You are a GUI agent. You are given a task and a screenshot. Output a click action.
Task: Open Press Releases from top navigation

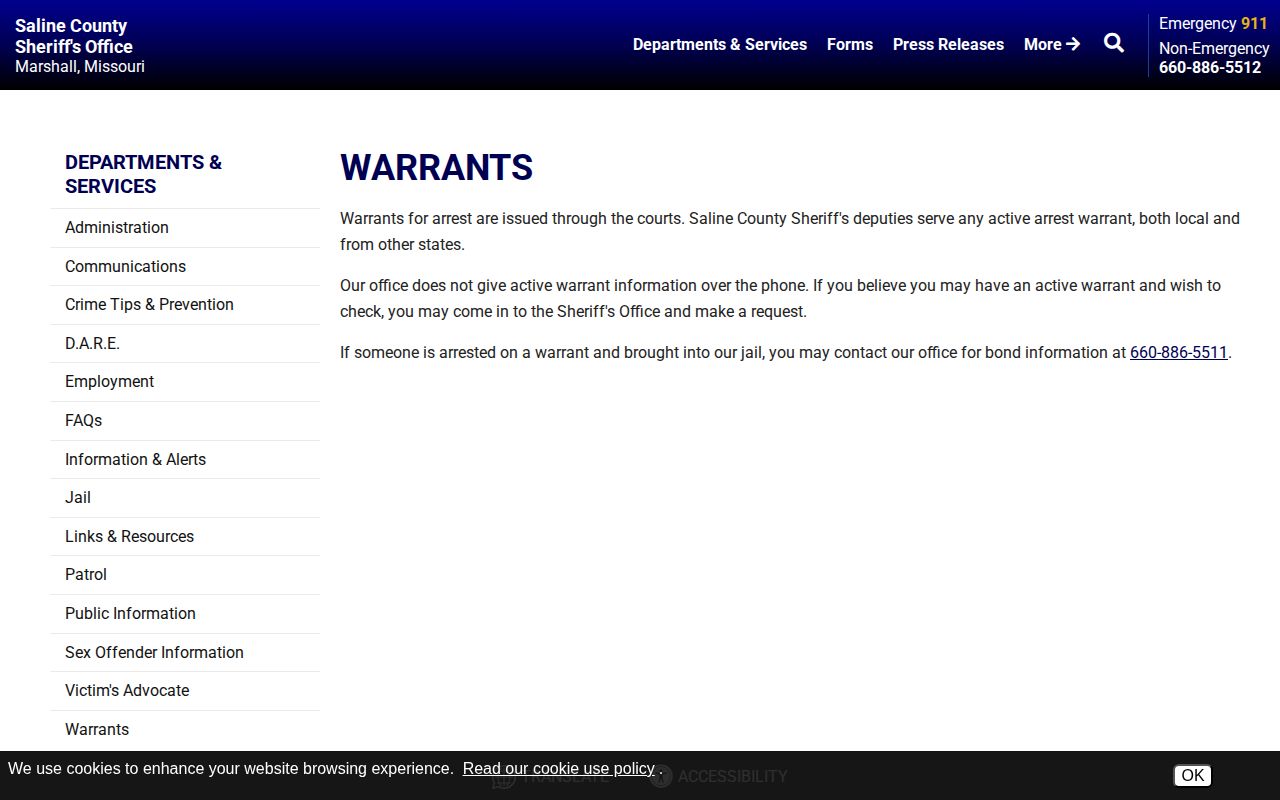[948, 44]
